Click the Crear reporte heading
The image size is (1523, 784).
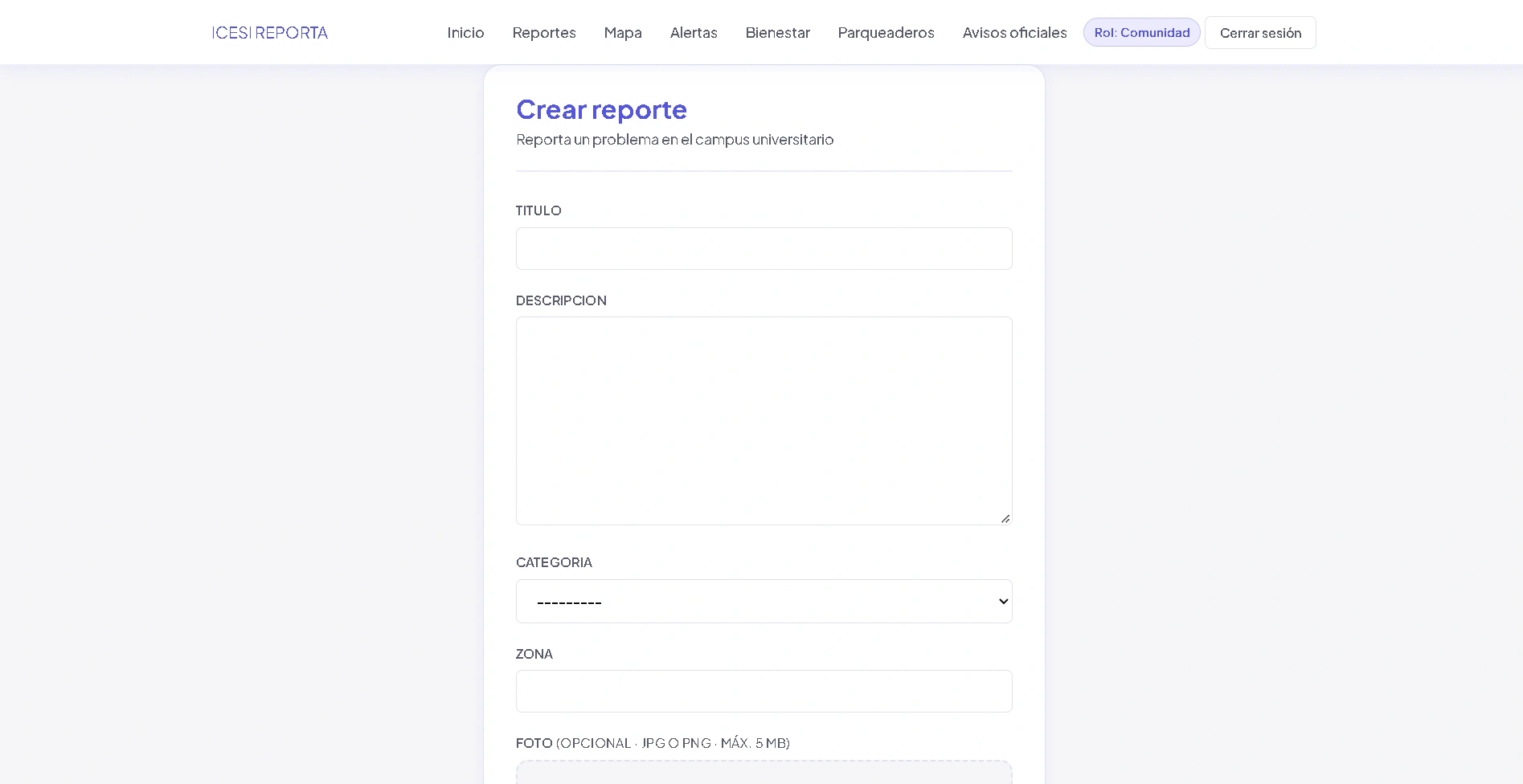[601, 109]
